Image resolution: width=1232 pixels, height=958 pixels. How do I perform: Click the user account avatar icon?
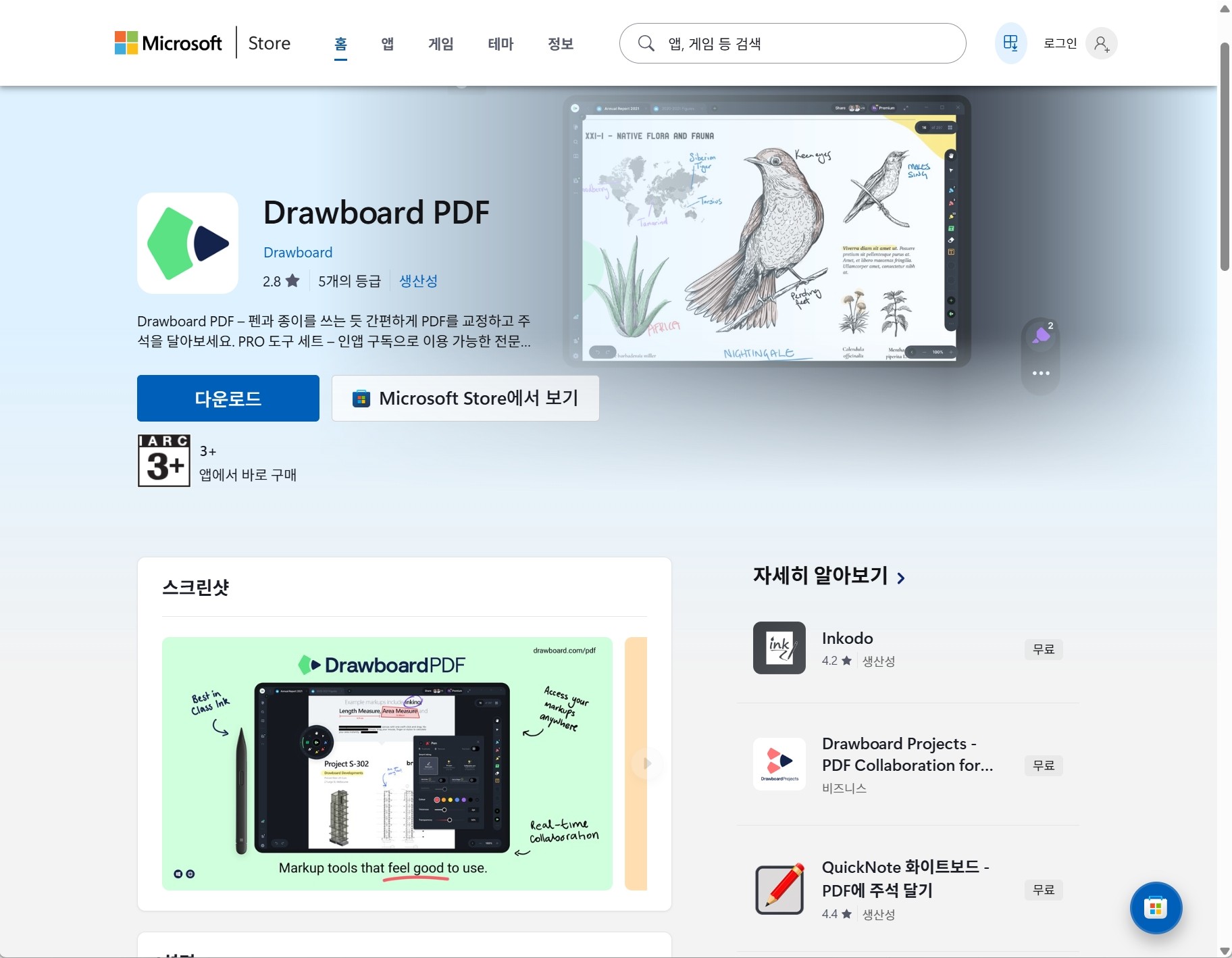[x=1101, y=43]
